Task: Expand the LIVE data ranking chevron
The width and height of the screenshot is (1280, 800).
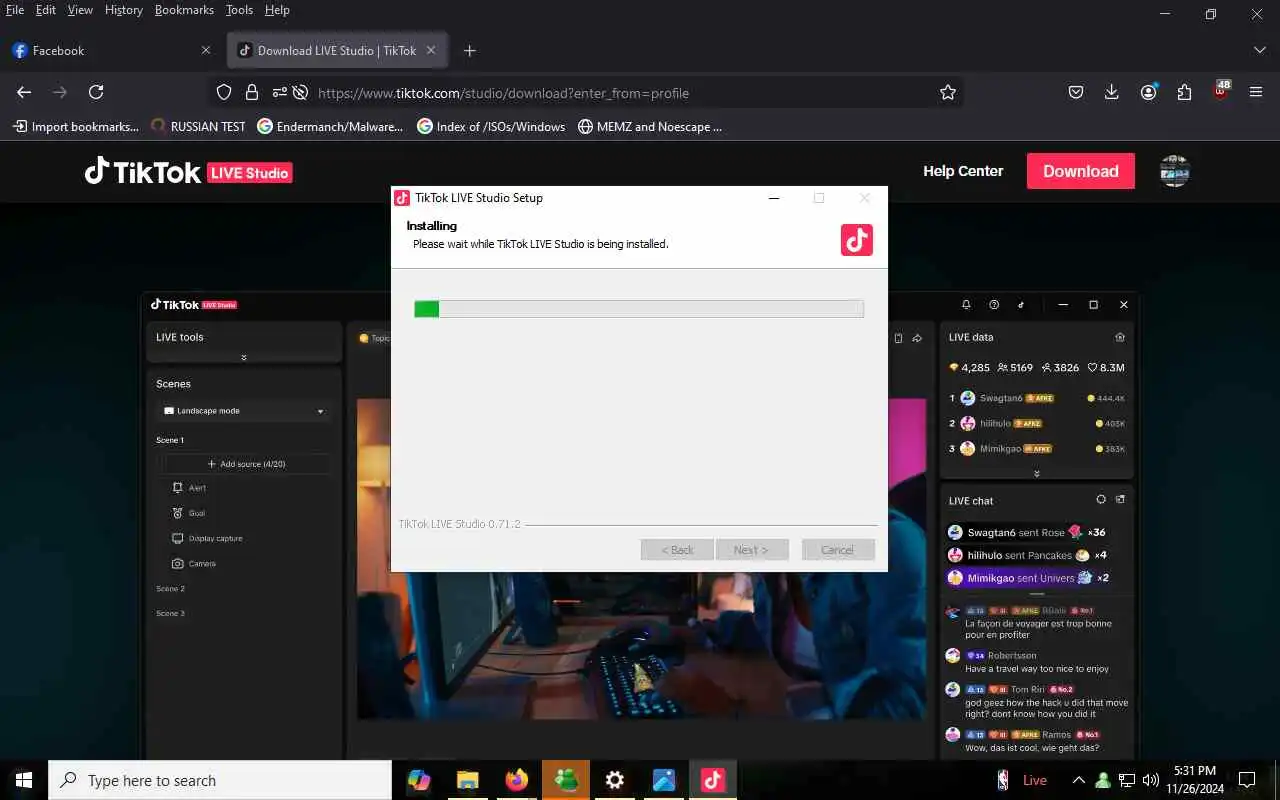Action: click(x=1036, y=474)
